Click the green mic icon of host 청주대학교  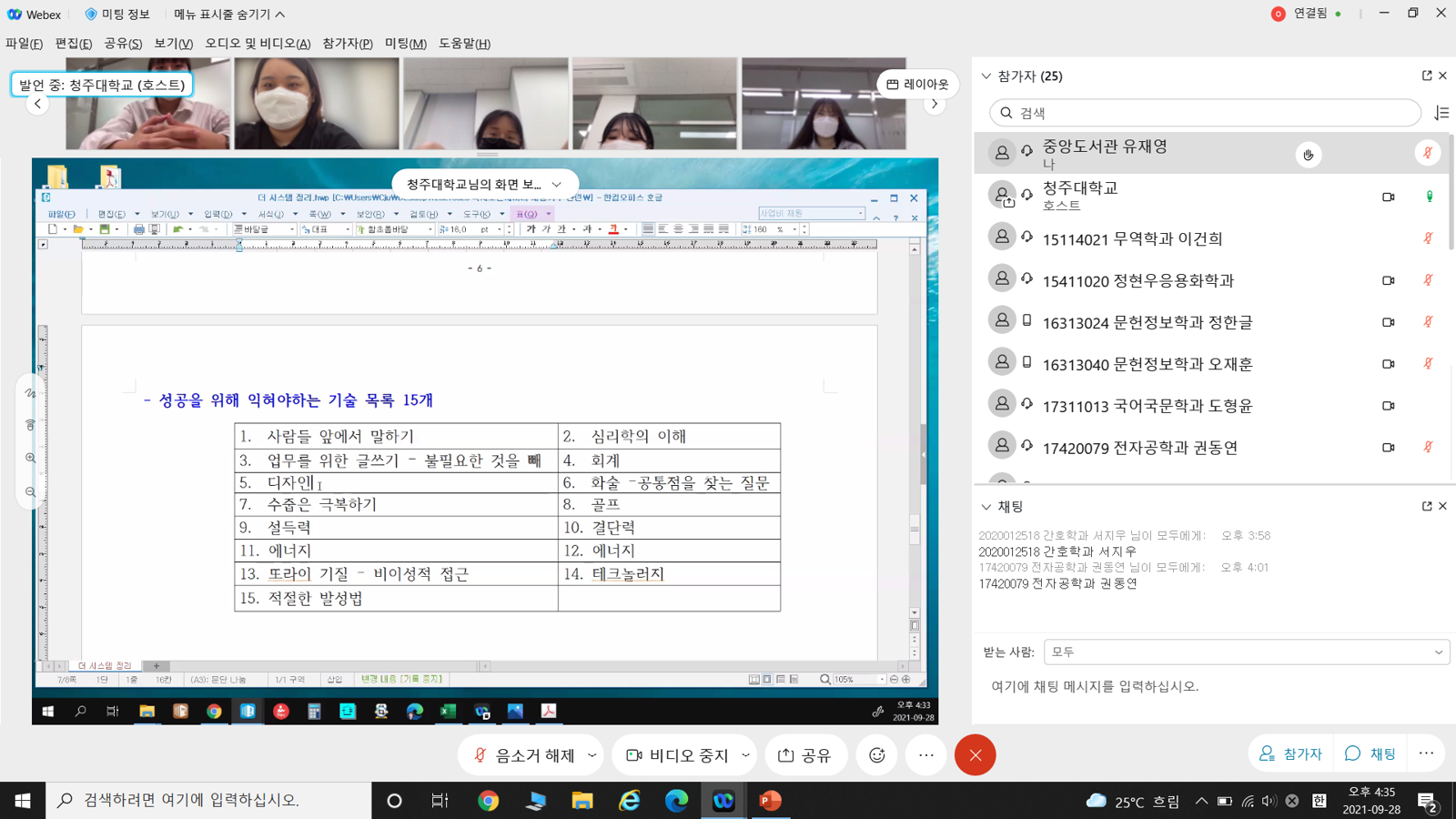pyautogui.click(x=1429, y=197)
